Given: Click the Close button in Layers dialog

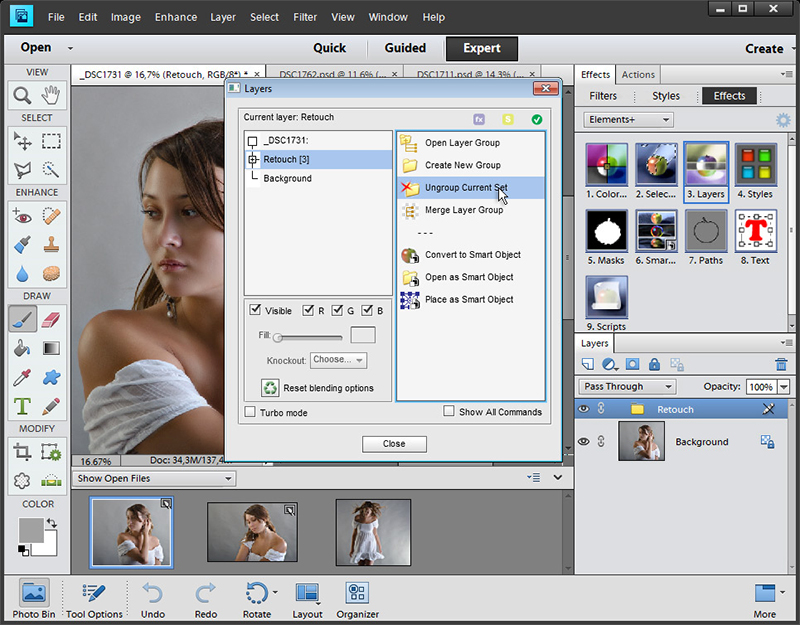Looking at the screenshot, I should pos(394,444).
